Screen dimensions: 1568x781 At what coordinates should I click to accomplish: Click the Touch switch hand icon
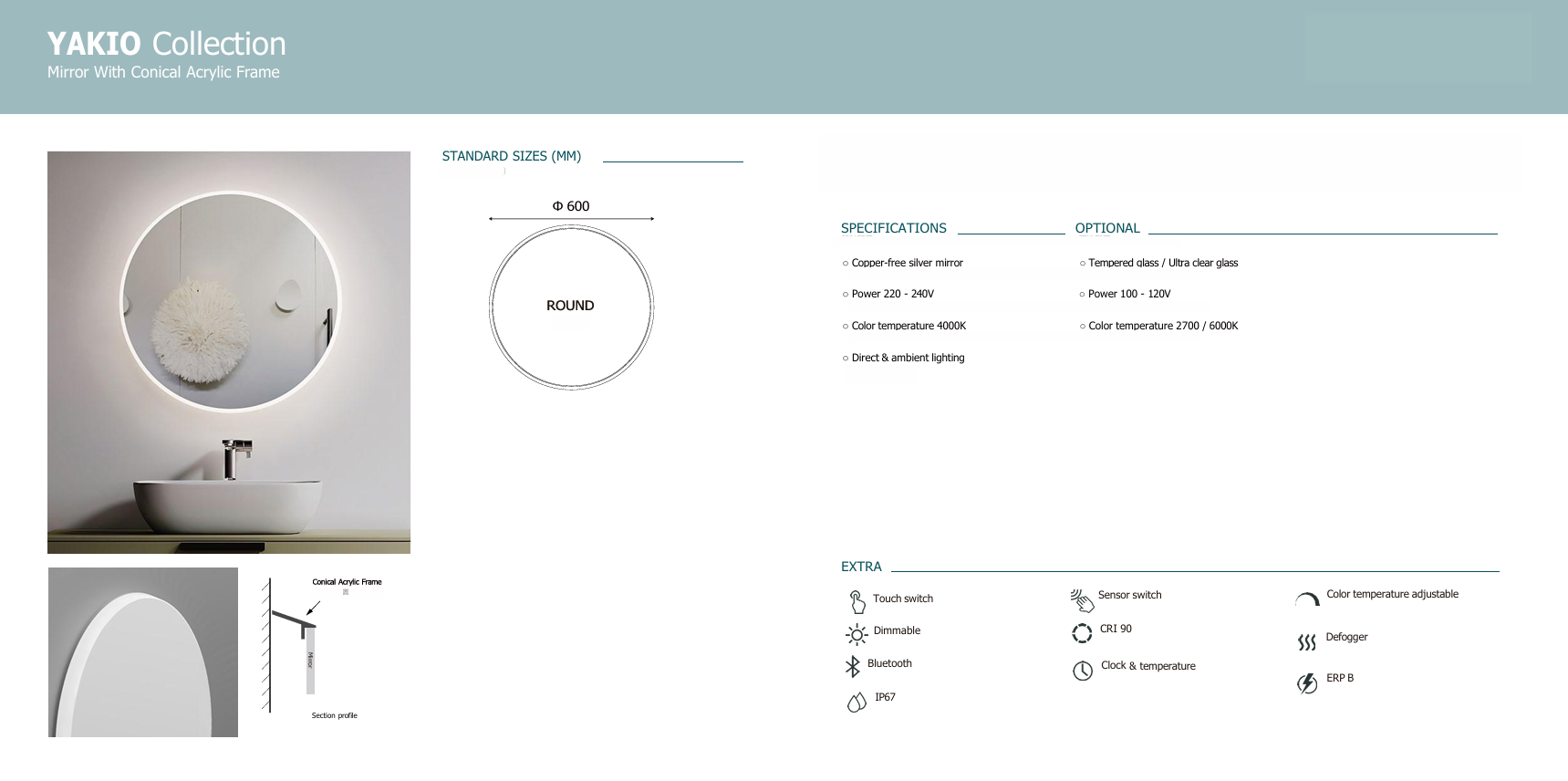coord(857,601)
